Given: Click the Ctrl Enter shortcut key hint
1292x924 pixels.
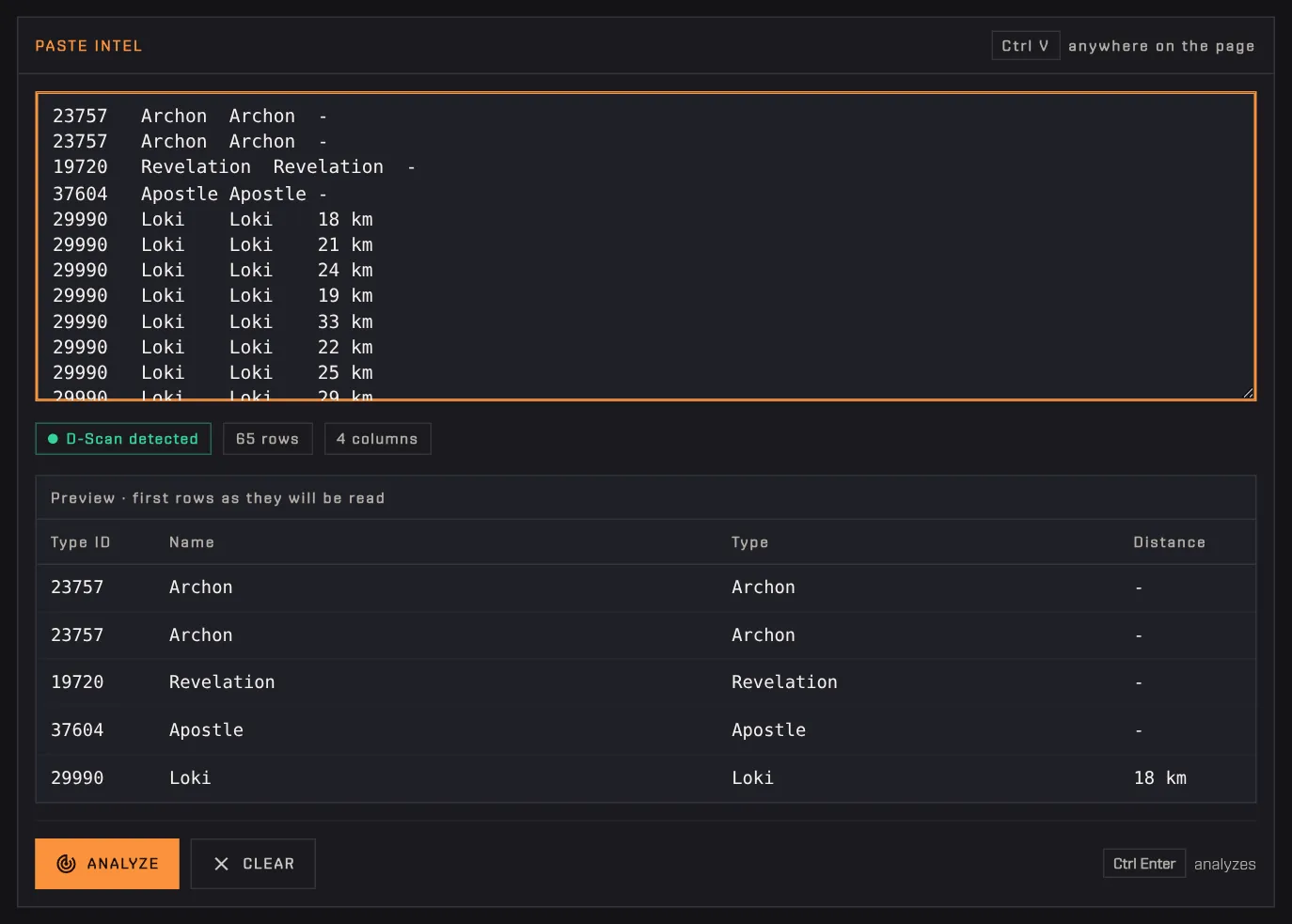Looking at the screenshot, I should [x=1143, y=864].
